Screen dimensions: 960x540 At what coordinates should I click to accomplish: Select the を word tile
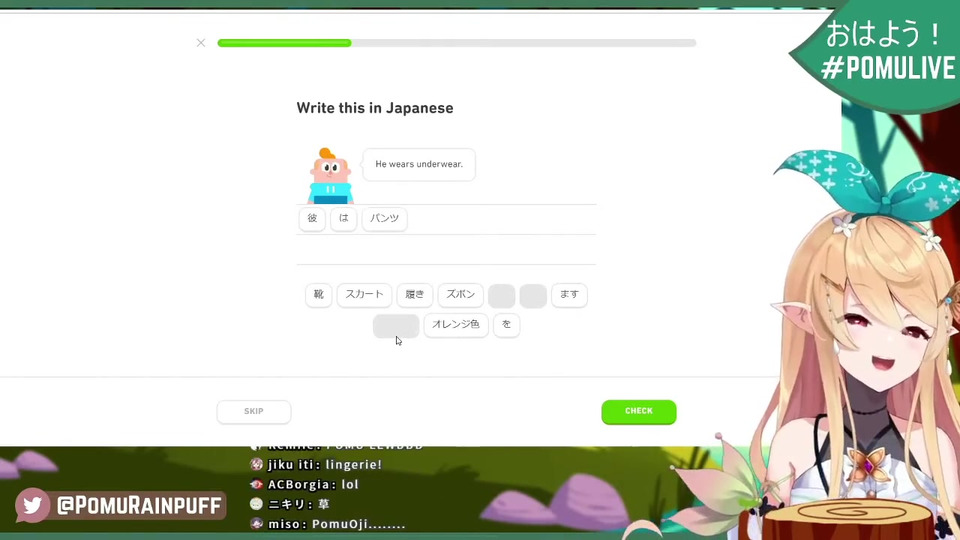click(506, 324)
